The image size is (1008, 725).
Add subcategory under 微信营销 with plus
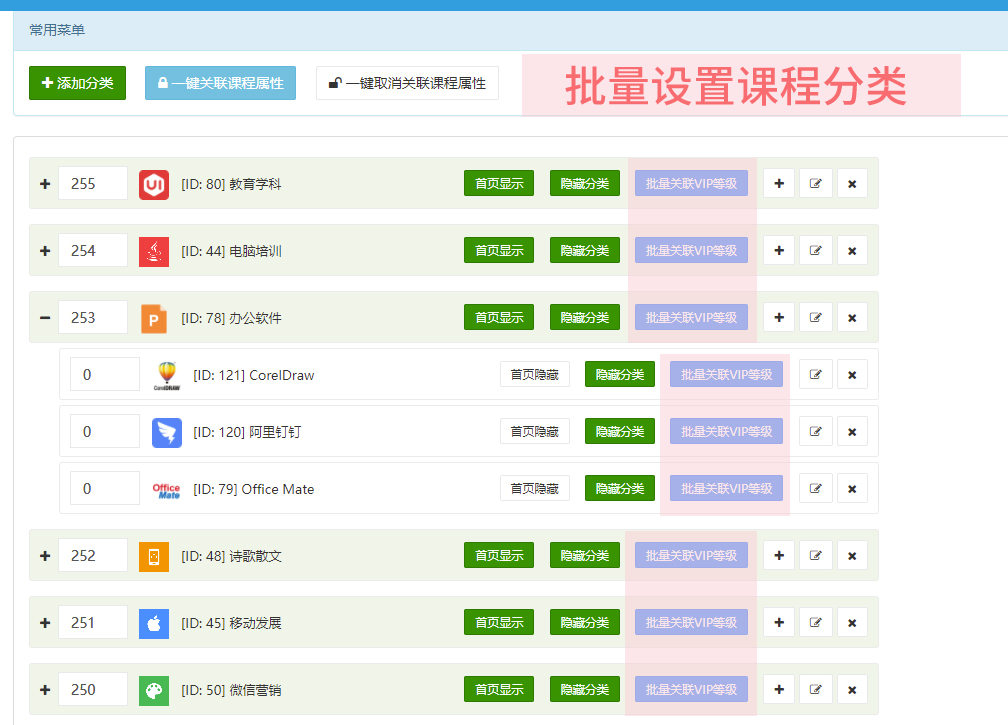(779, 689)
